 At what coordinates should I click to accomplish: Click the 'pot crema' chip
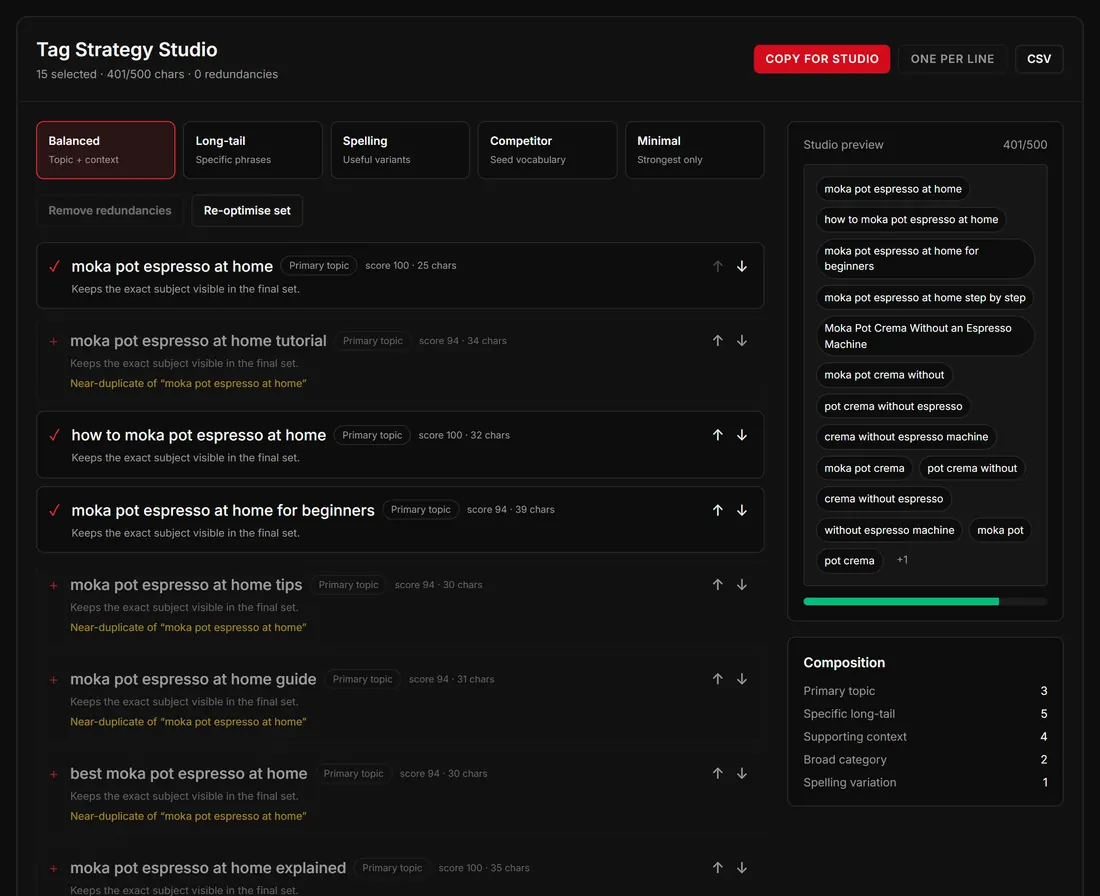point(849,561)
